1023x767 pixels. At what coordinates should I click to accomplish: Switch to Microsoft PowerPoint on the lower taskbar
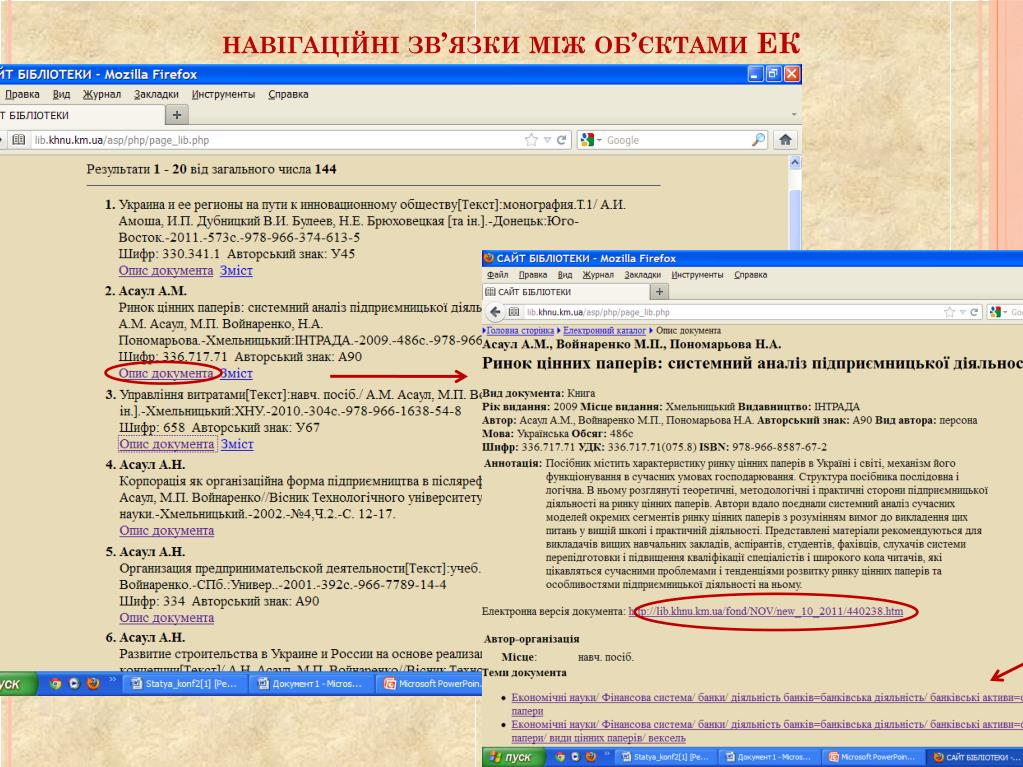(872, 757)
